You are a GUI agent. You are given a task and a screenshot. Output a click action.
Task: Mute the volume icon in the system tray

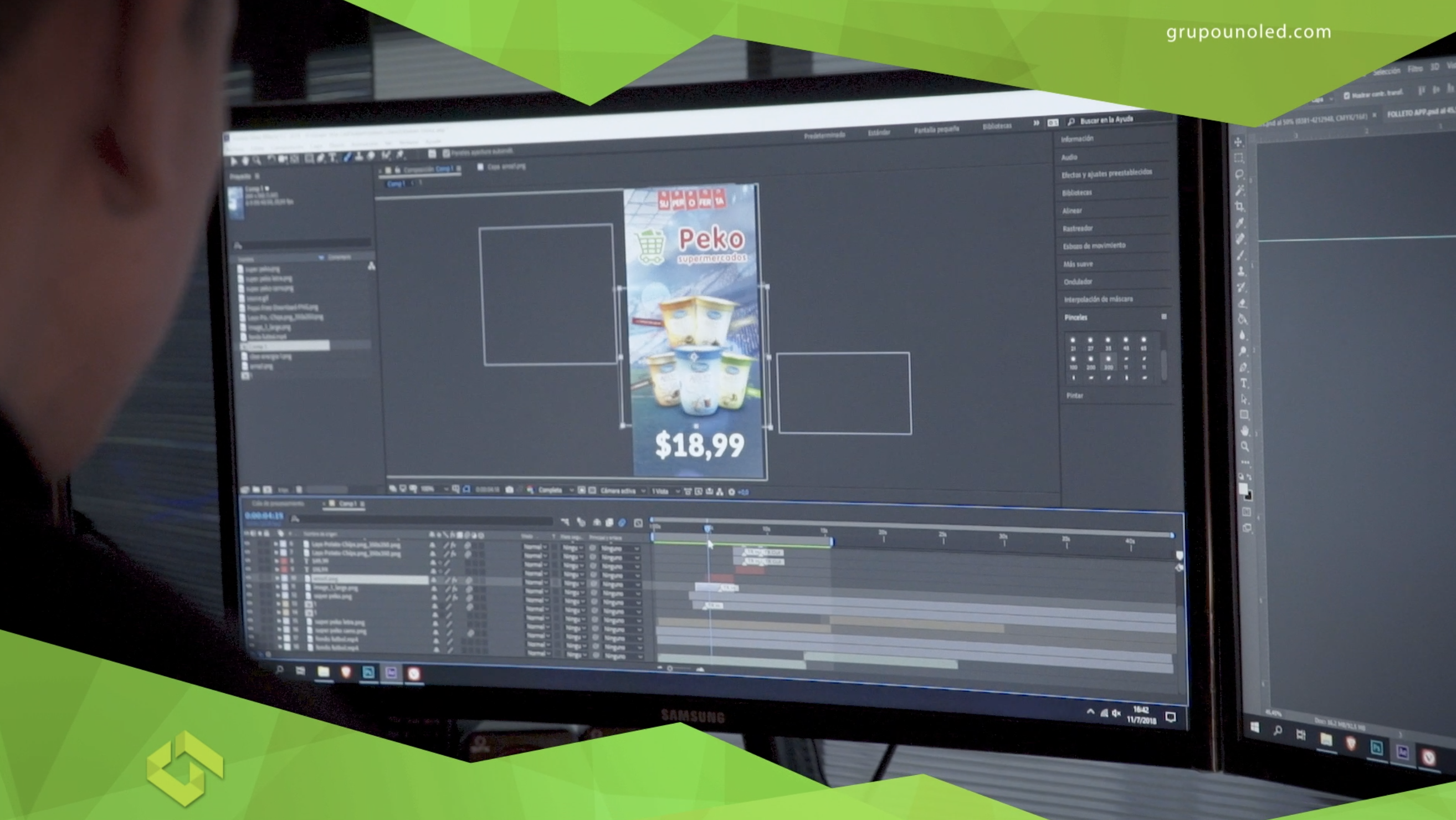pyautogui.click(x=1116, y=713)
